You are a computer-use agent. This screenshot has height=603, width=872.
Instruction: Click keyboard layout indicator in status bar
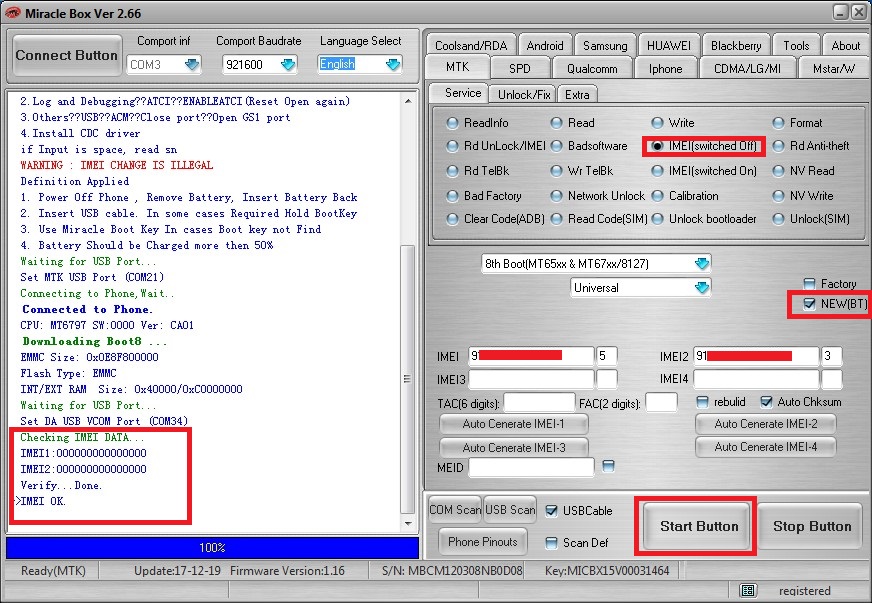tap(748, 590)
